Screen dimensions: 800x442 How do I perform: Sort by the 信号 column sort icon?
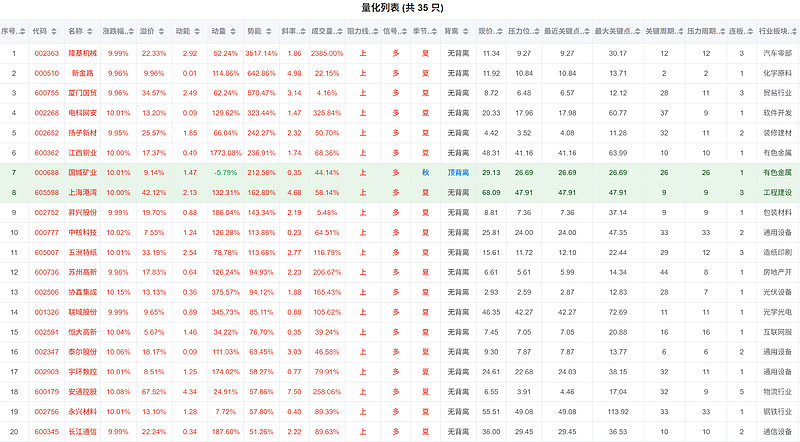[404, 32]
